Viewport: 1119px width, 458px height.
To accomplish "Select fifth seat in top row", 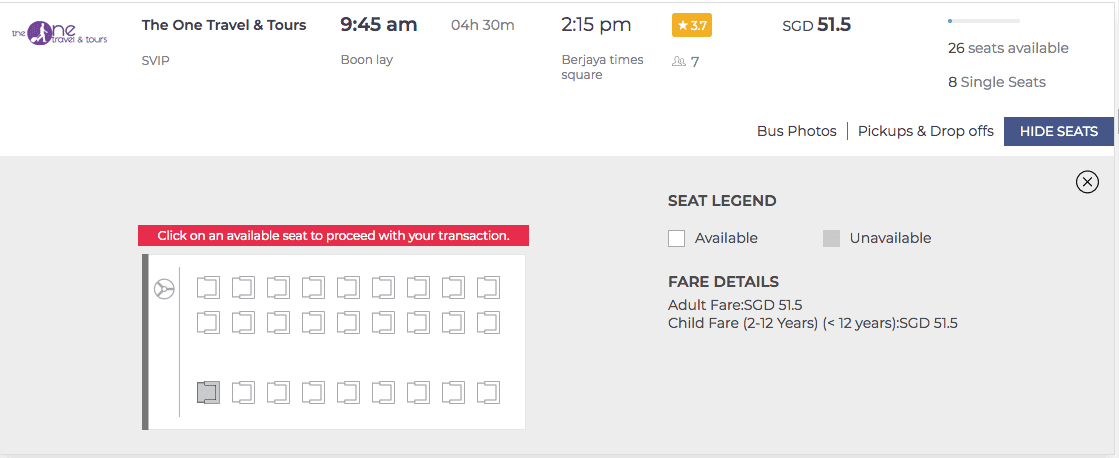I will point(348,287).
